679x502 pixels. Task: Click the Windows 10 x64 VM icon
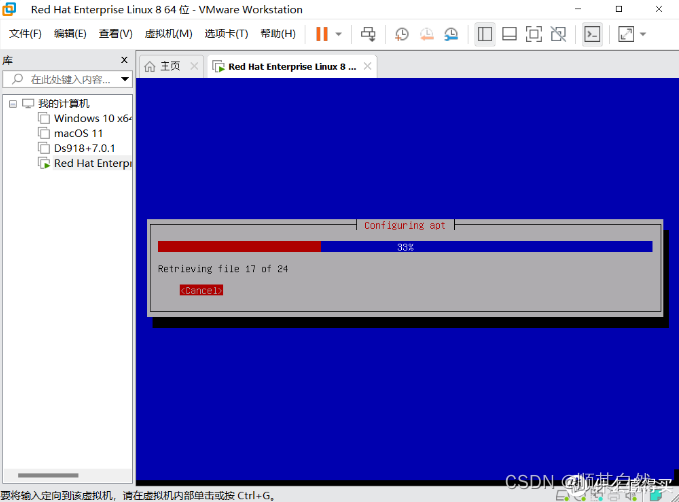[44, 118]
